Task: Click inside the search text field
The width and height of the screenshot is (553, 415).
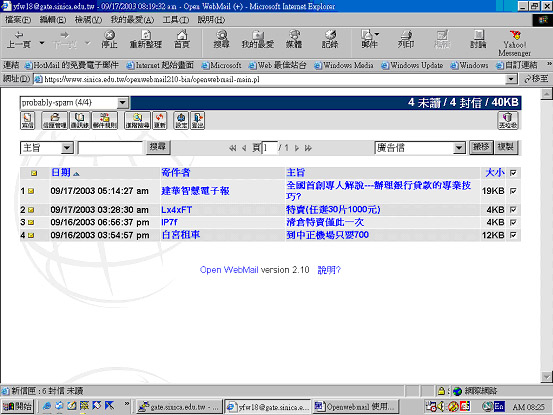Action: click(x=110, y=148)
